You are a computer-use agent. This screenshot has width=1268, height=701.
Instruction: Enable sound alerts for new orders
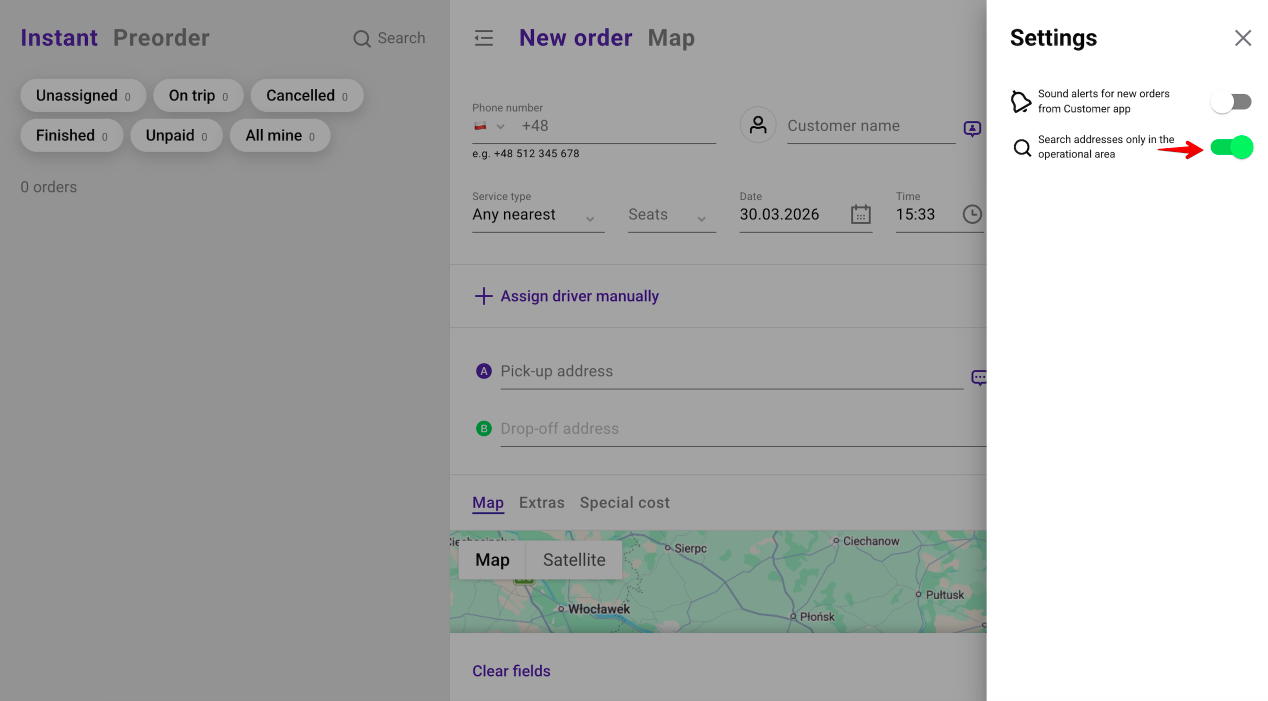(x=1231, y=102)
